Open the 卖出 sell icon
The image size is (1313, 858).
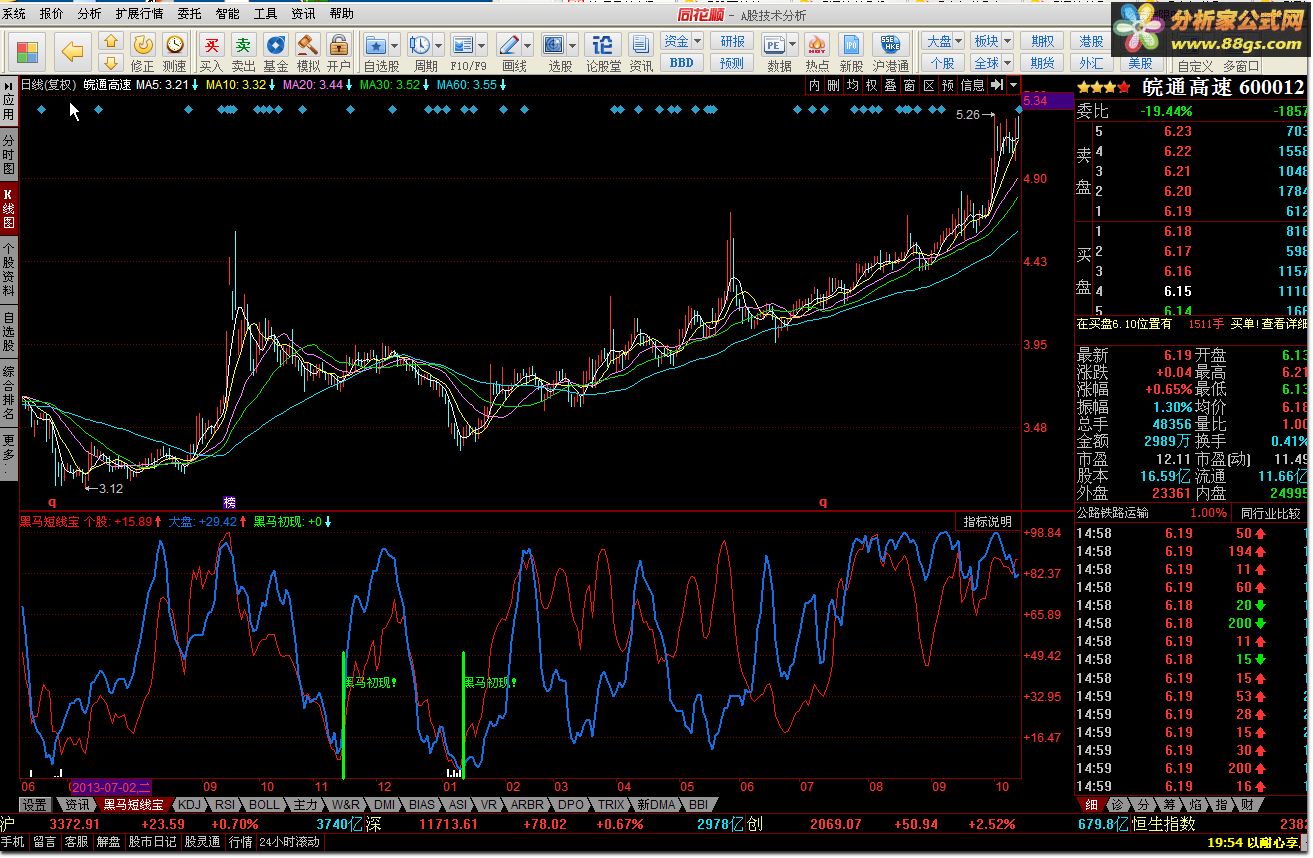pyautogui.click(x=244, y=44)
